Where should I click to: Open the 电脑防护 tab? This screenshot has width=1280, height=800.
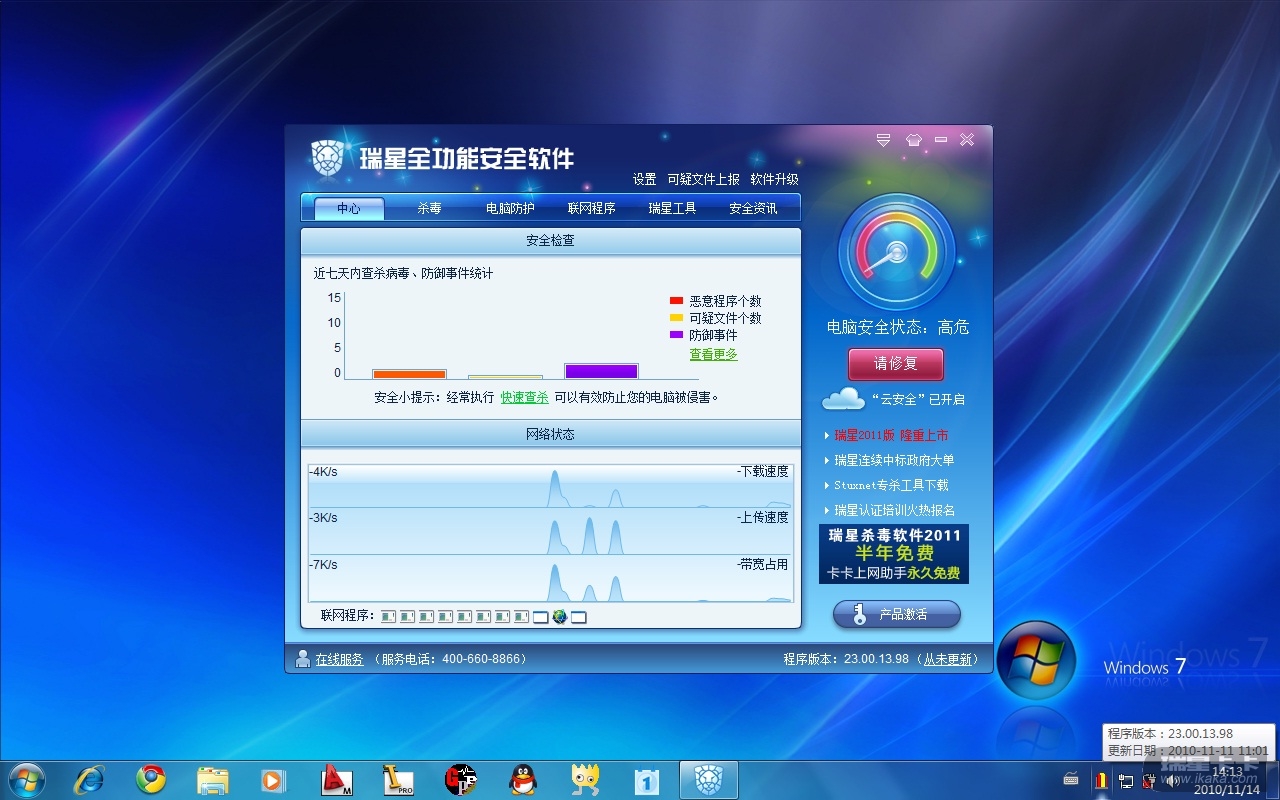(510, 208)
